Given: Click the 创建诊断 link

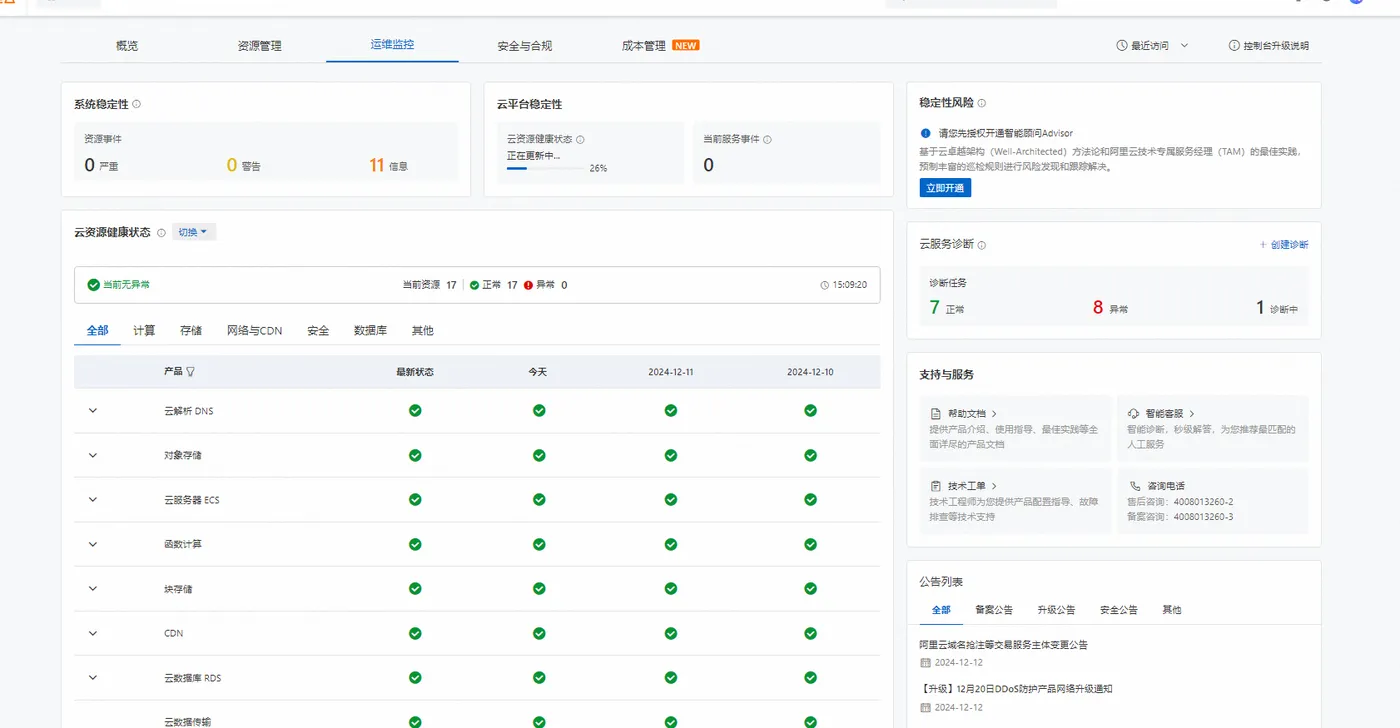Looking at the screenshot, I should [x=1284, y=245].
